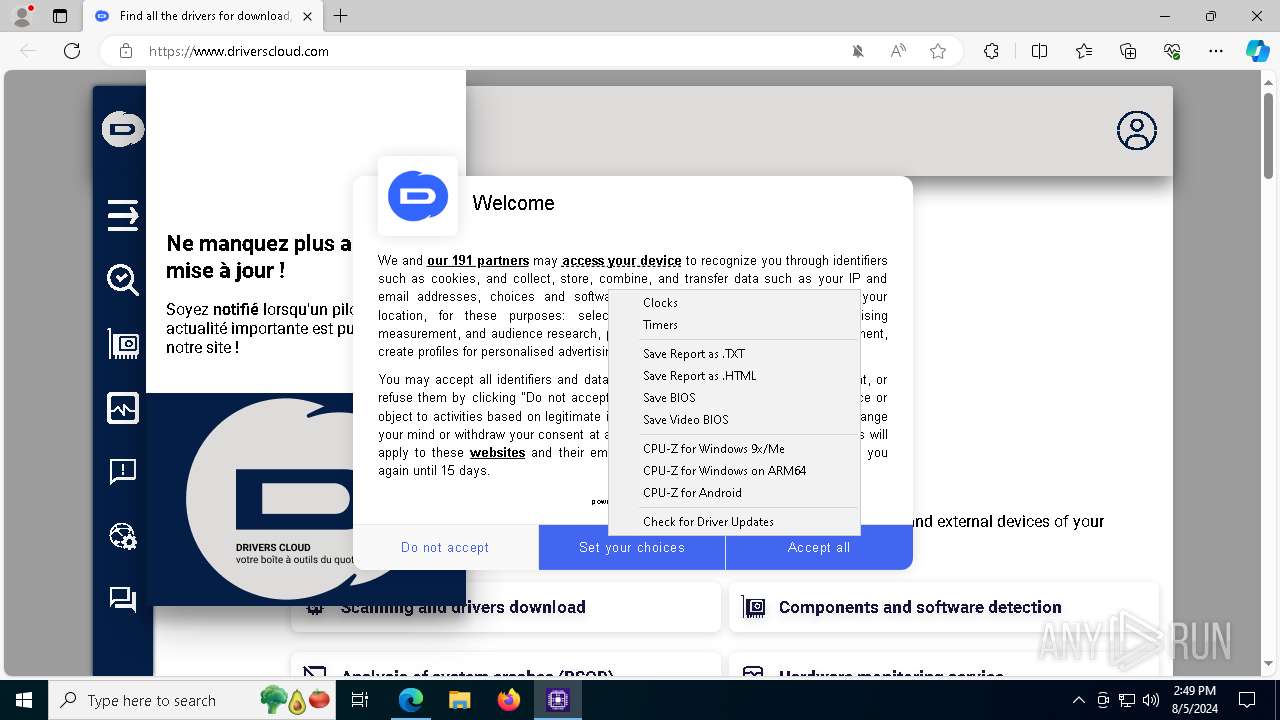Open the globe settings sidebar icon
Viewport: 1280px width, 720px height.
tap(123, 536)
